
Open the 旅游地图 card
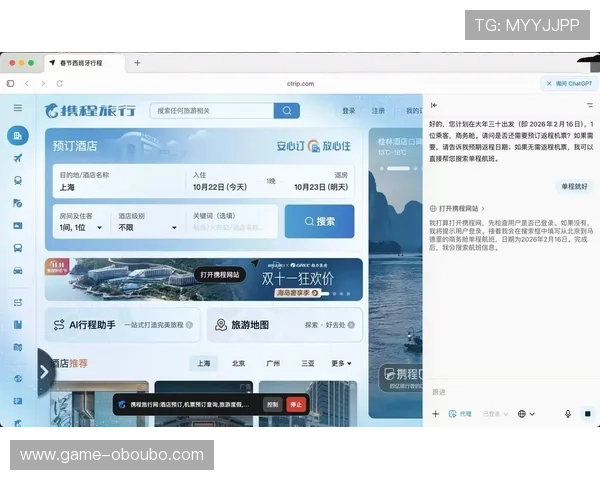coord(284,325)
